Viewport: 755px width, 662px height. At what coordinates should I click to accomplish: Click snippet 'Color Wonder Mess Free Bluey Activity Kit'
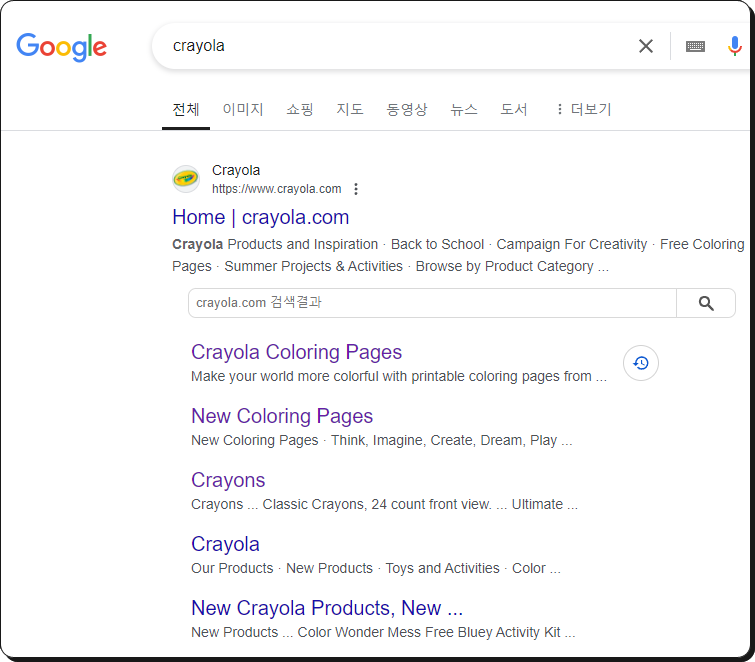(x=429, y=632)
